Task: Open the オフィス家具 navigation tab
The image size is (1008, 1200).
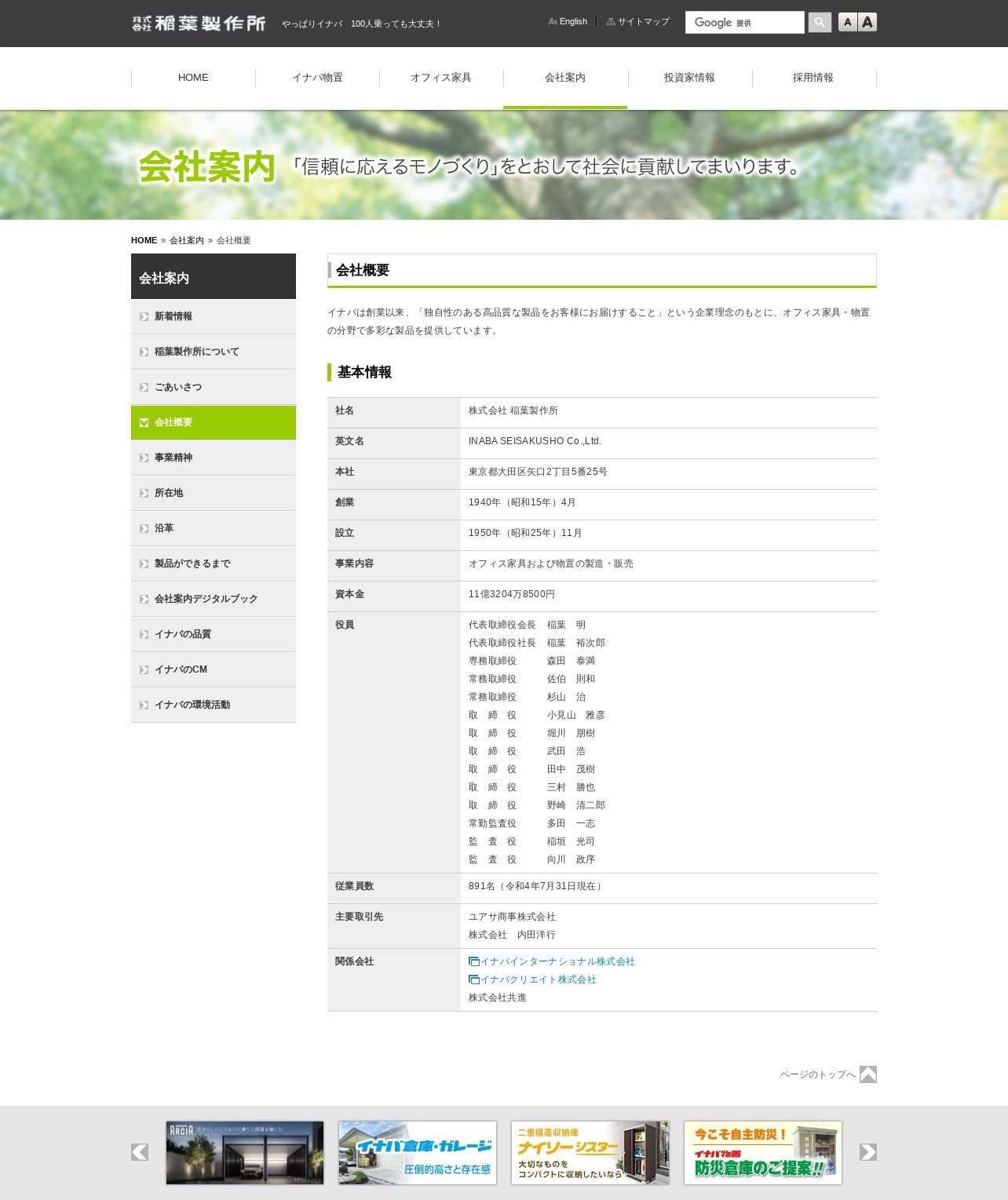Action: click(x=441, y=78)
